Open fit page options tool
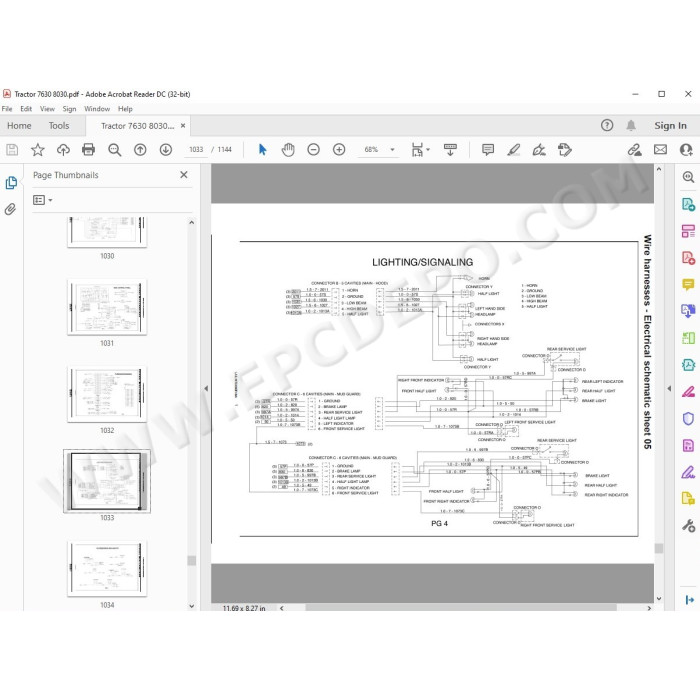 pyautogui.click(x=420, y=150)
